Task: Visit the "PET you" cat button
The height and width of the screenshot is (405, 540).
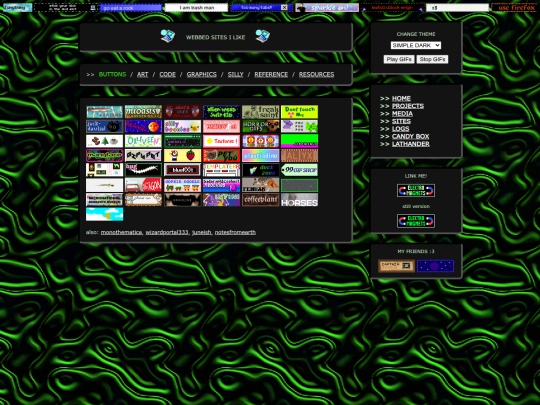Action: tap(221, 155)
